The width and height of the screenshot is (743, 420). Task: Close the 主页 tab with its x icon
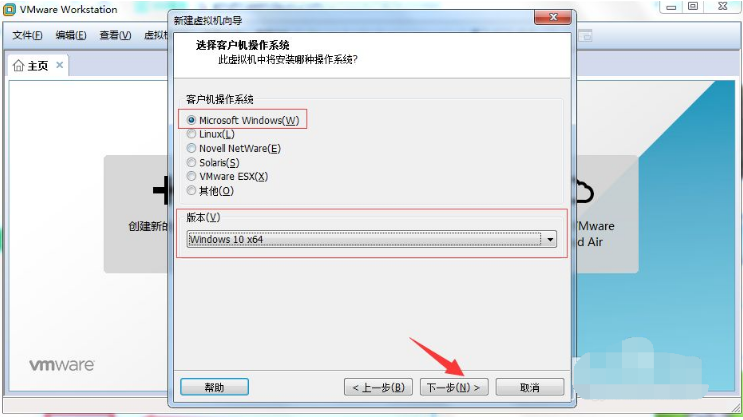(x=60, y=65)
